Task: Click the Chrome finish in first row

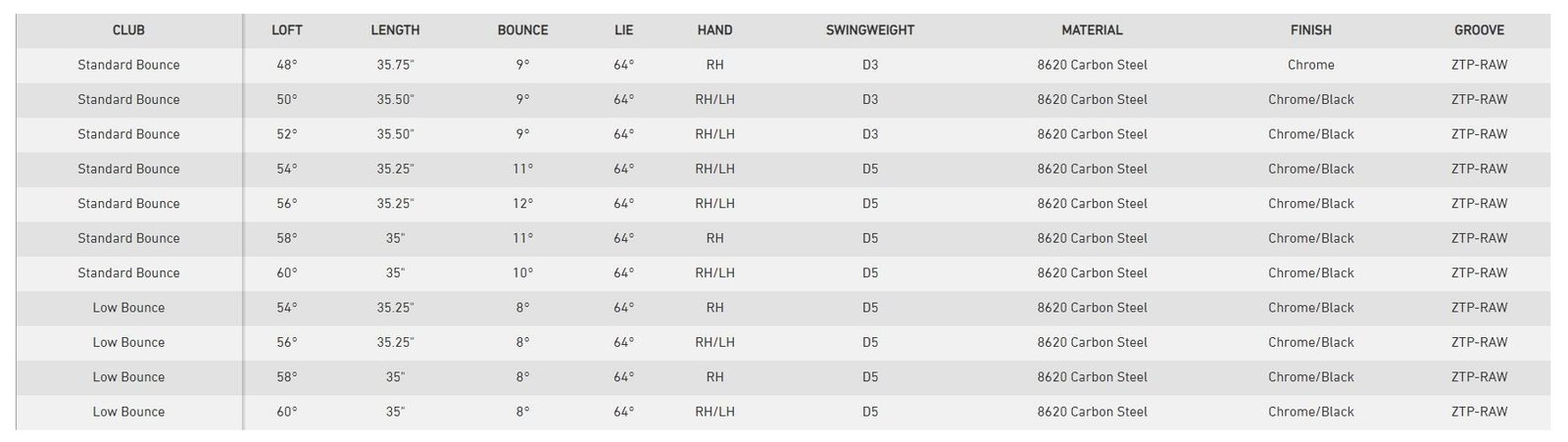Action: tap(1311, 65)
